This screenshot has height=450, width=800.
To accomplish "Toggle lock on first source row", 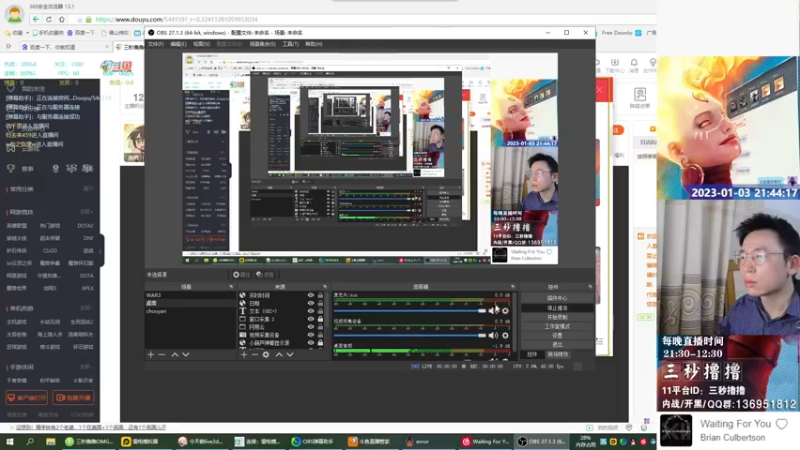I will click(320, 295).
